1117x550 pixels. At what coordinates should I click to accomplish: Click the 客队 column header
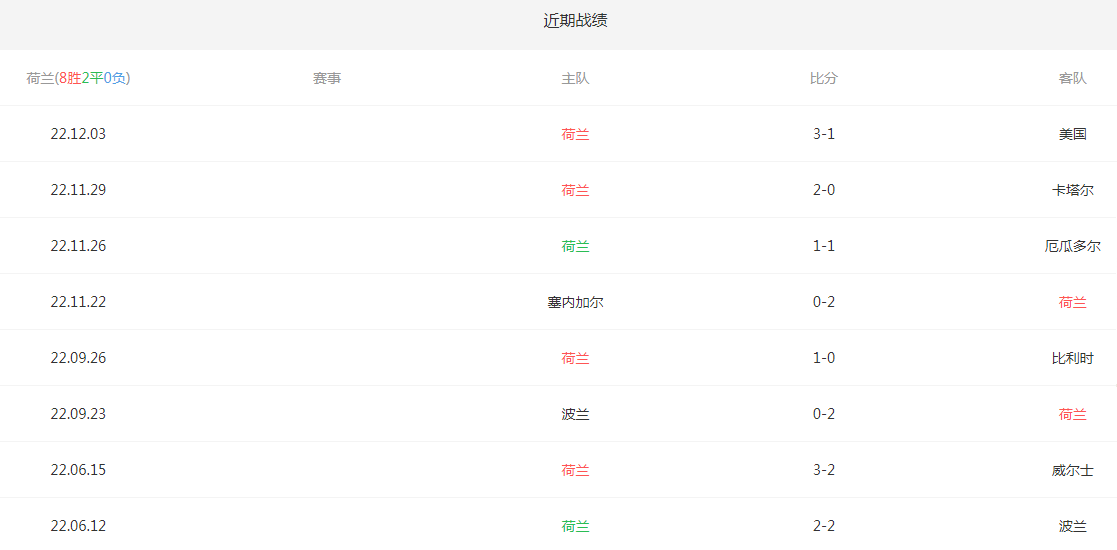tap(1072, 78)
